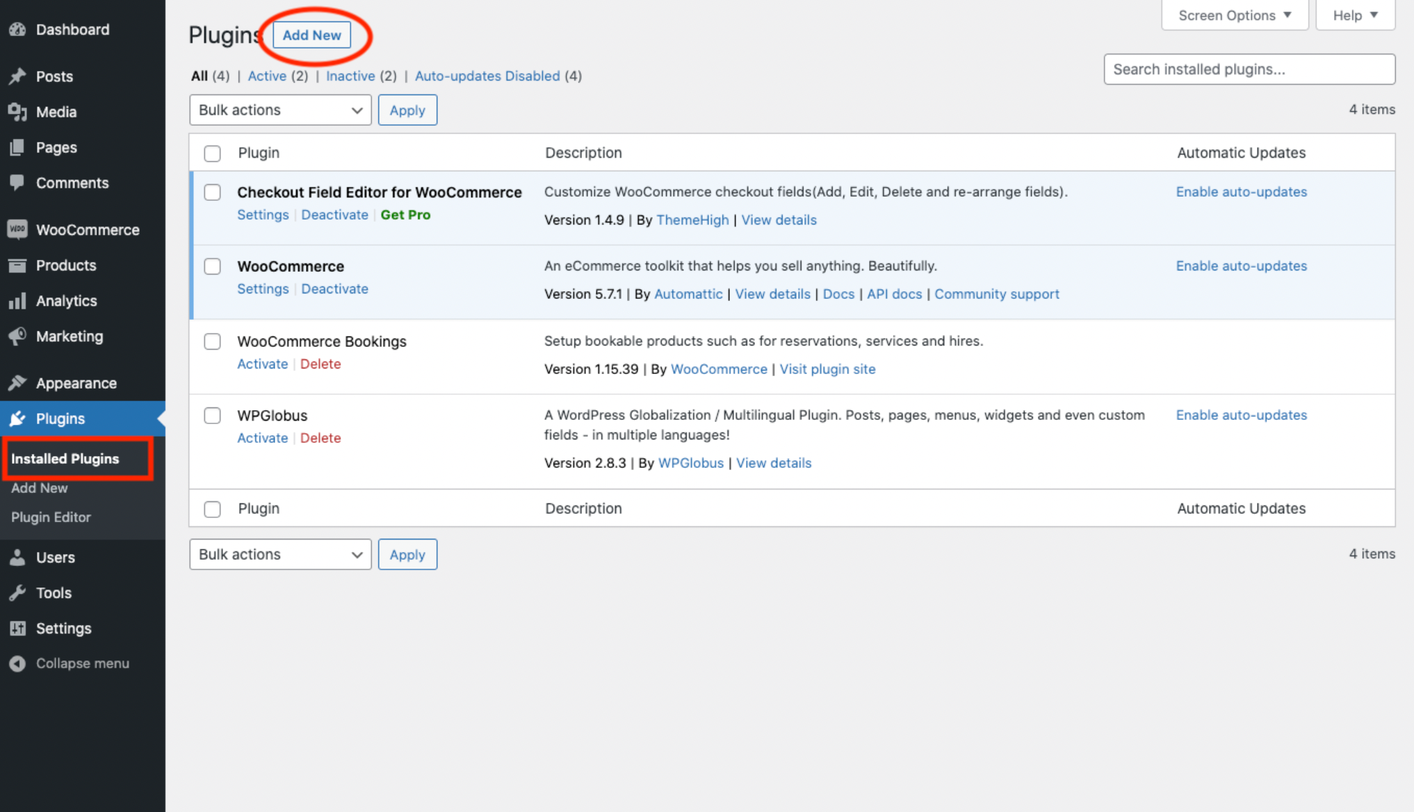Viewport: 1414px width, 812px height.
Task: Select the WPGlobus plugin checkbox
Action: [212, 415]
